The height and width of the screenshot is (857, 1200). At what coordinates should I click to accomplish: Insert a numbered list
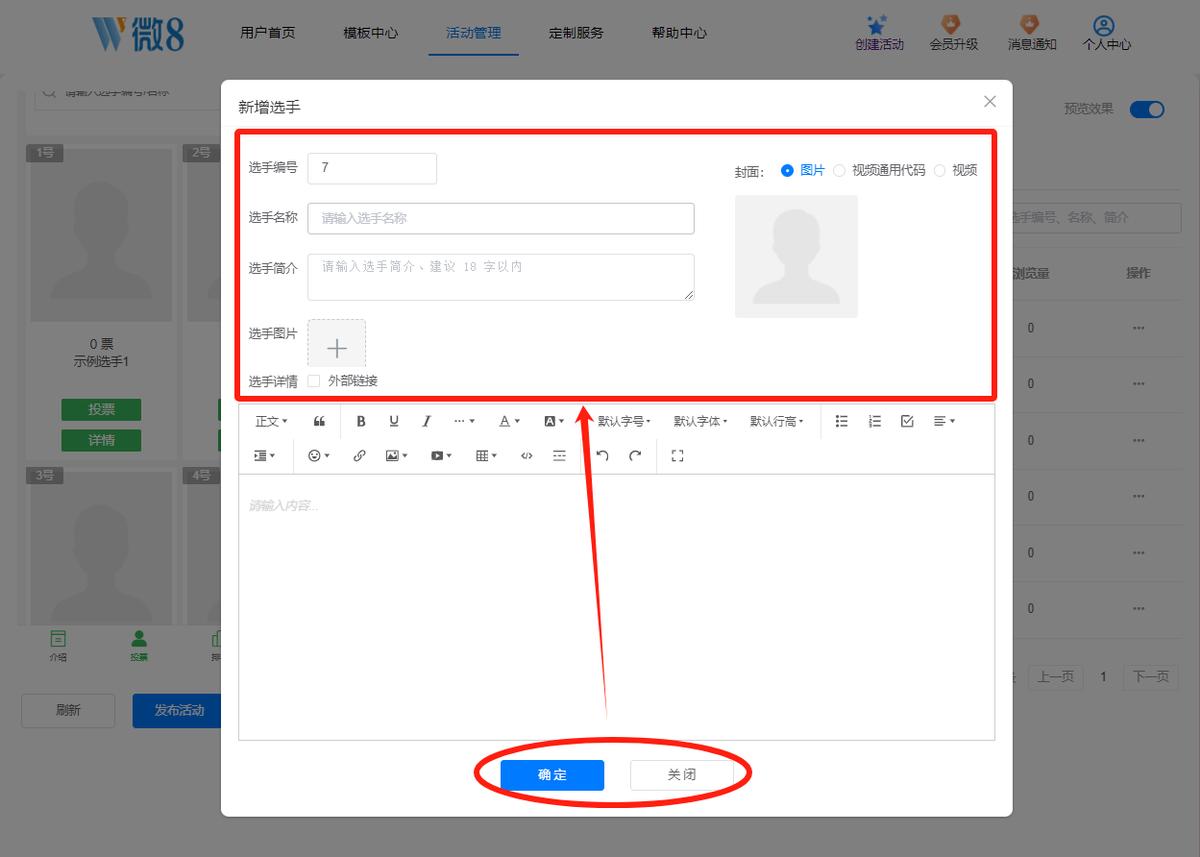(x=875, y=422)
